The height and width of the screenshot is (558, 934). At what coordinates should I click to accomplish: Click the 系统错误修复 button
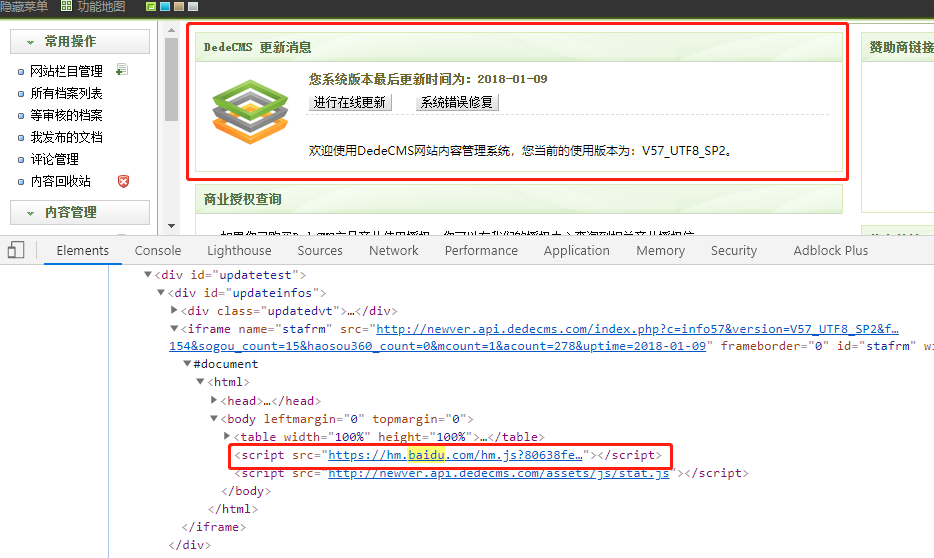click(x=457, y=102)
